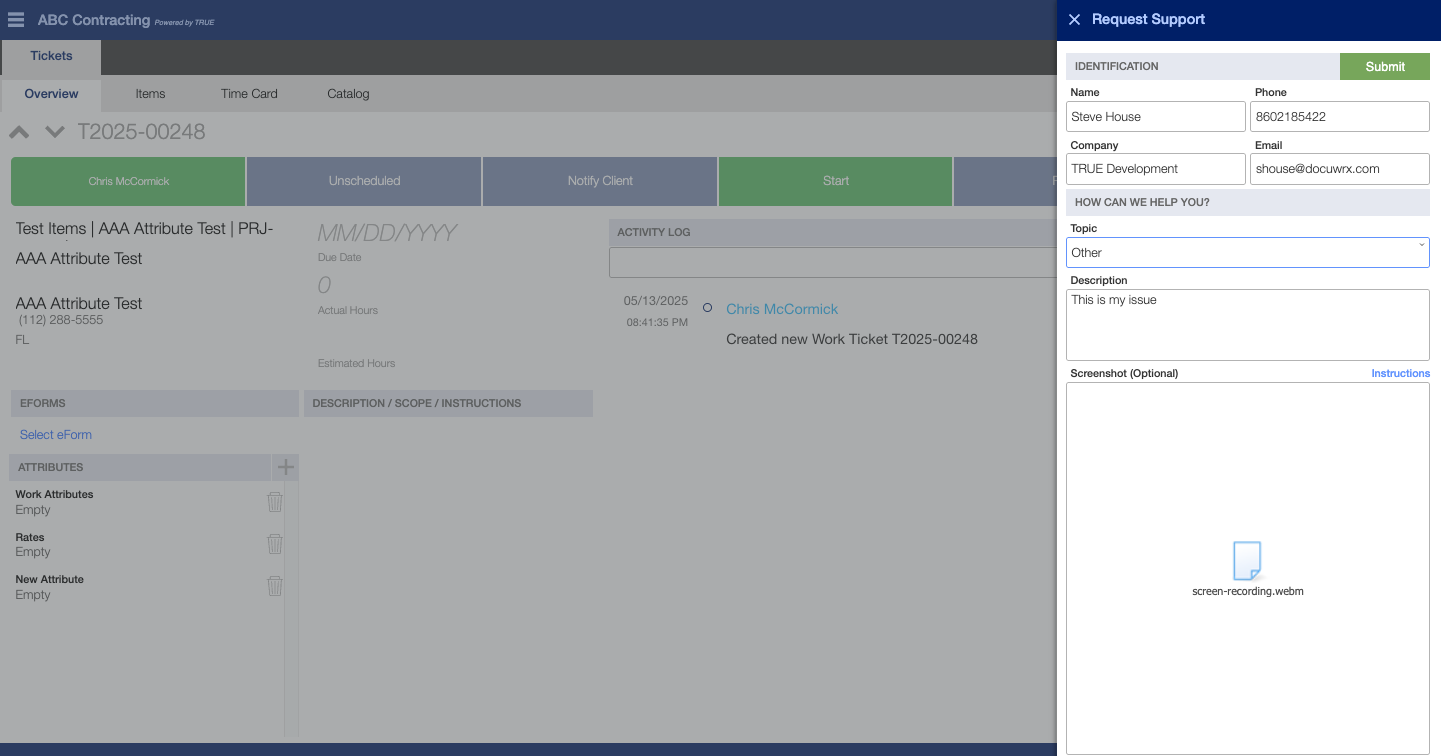Click the green Start button
Viewport: 1441px width, 756px height.
pos(836,181)
